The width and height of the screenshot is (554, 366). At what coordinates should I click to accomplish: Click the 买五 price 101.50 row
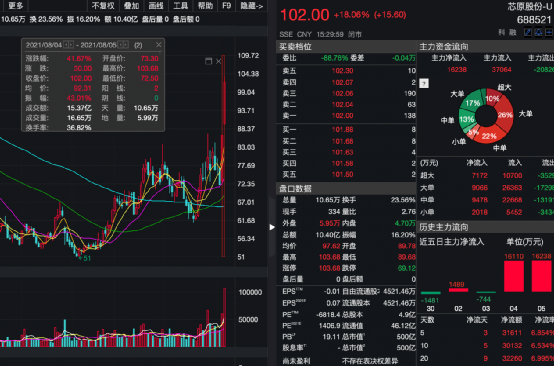click(346, 174)
